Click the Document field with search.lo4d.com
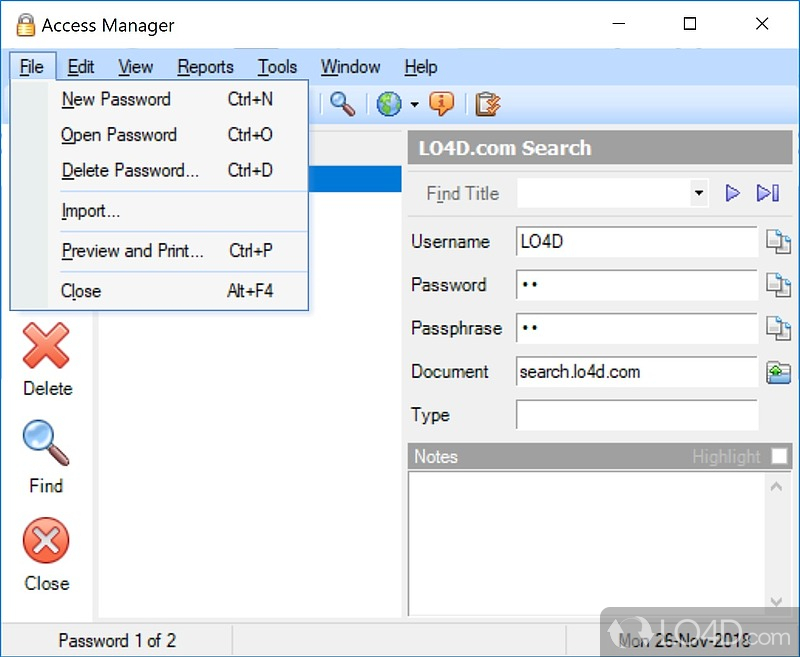 (x=637, y=372)
